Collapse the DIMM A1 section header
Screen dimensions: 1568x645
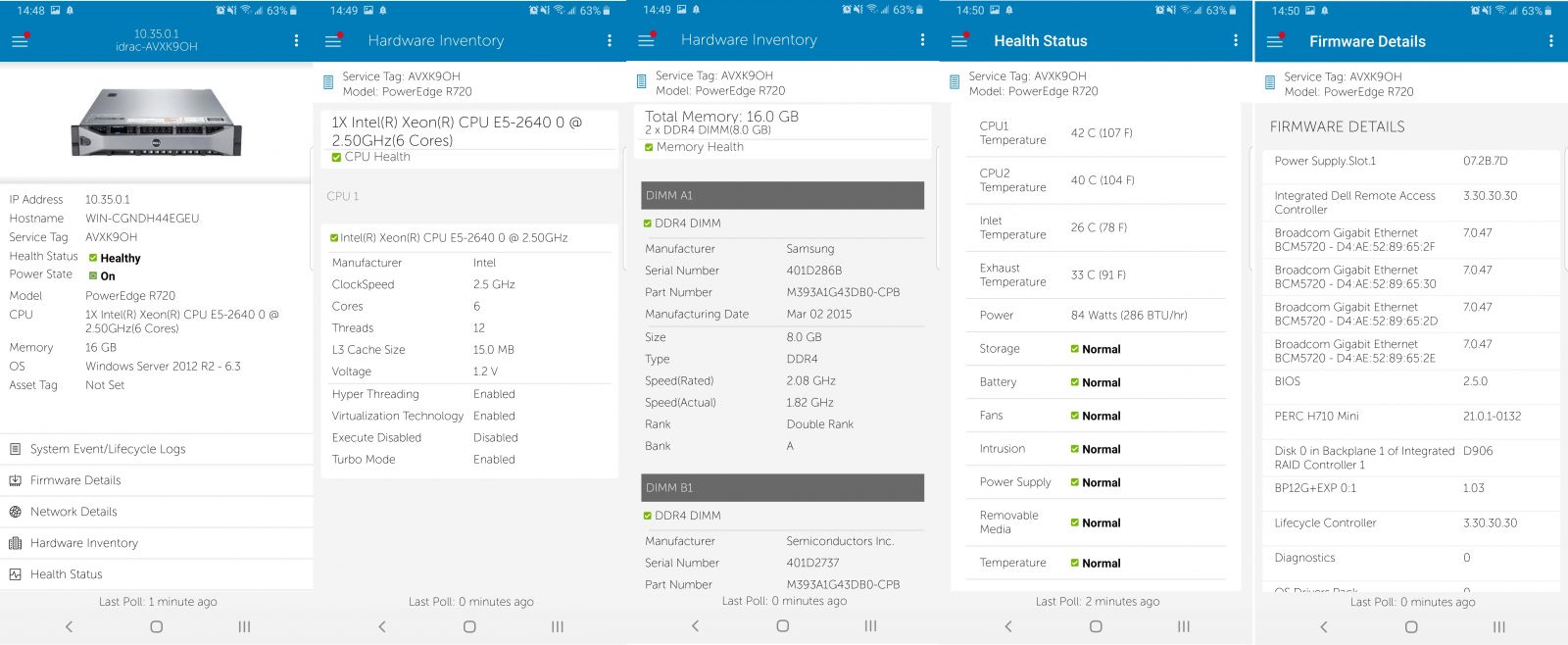(782, 195)
